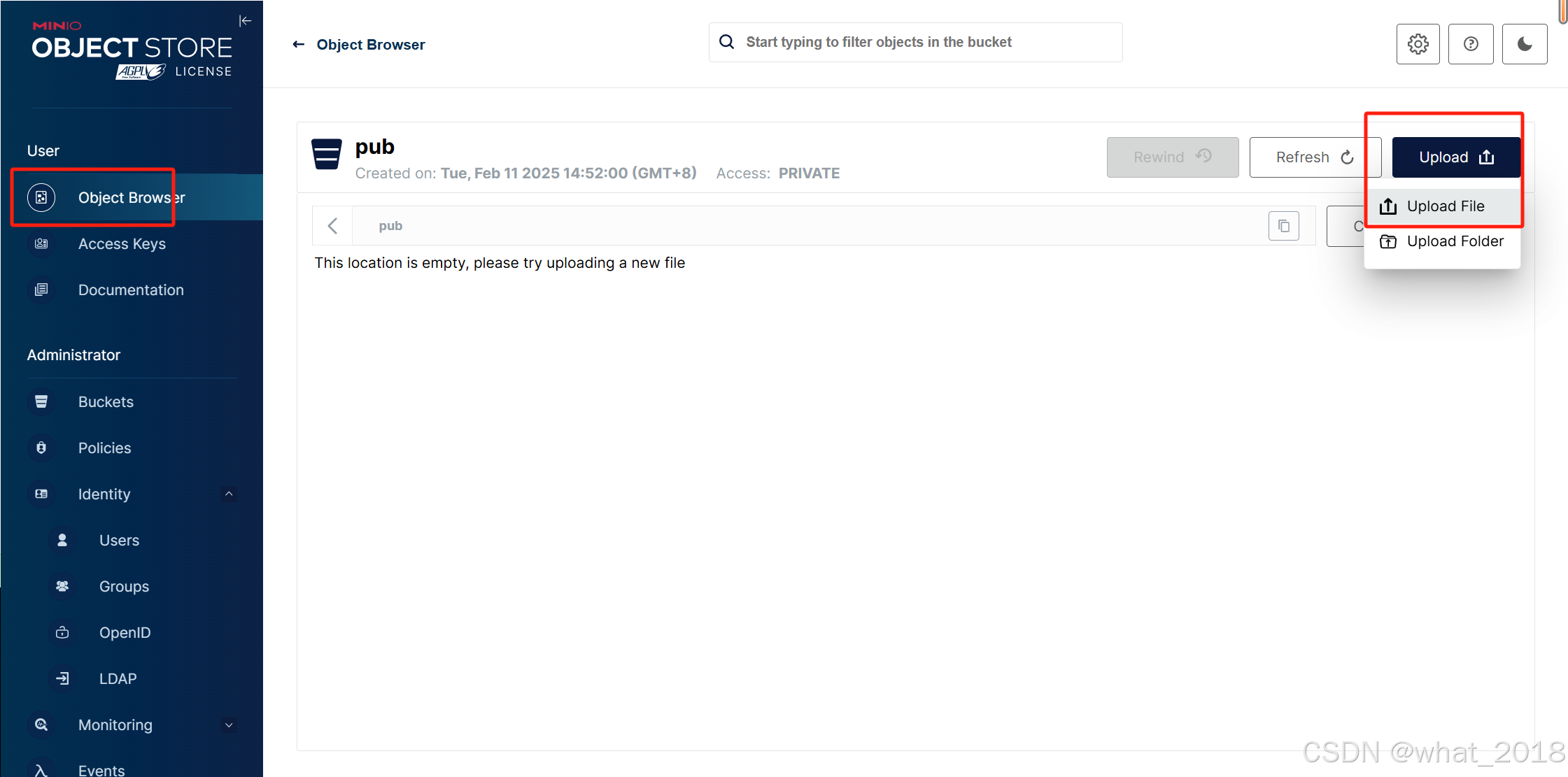The width and height of the screenshot is (1568, 777).
Task: Select Upload Folder menu entry
Action: pos(1454,241)
